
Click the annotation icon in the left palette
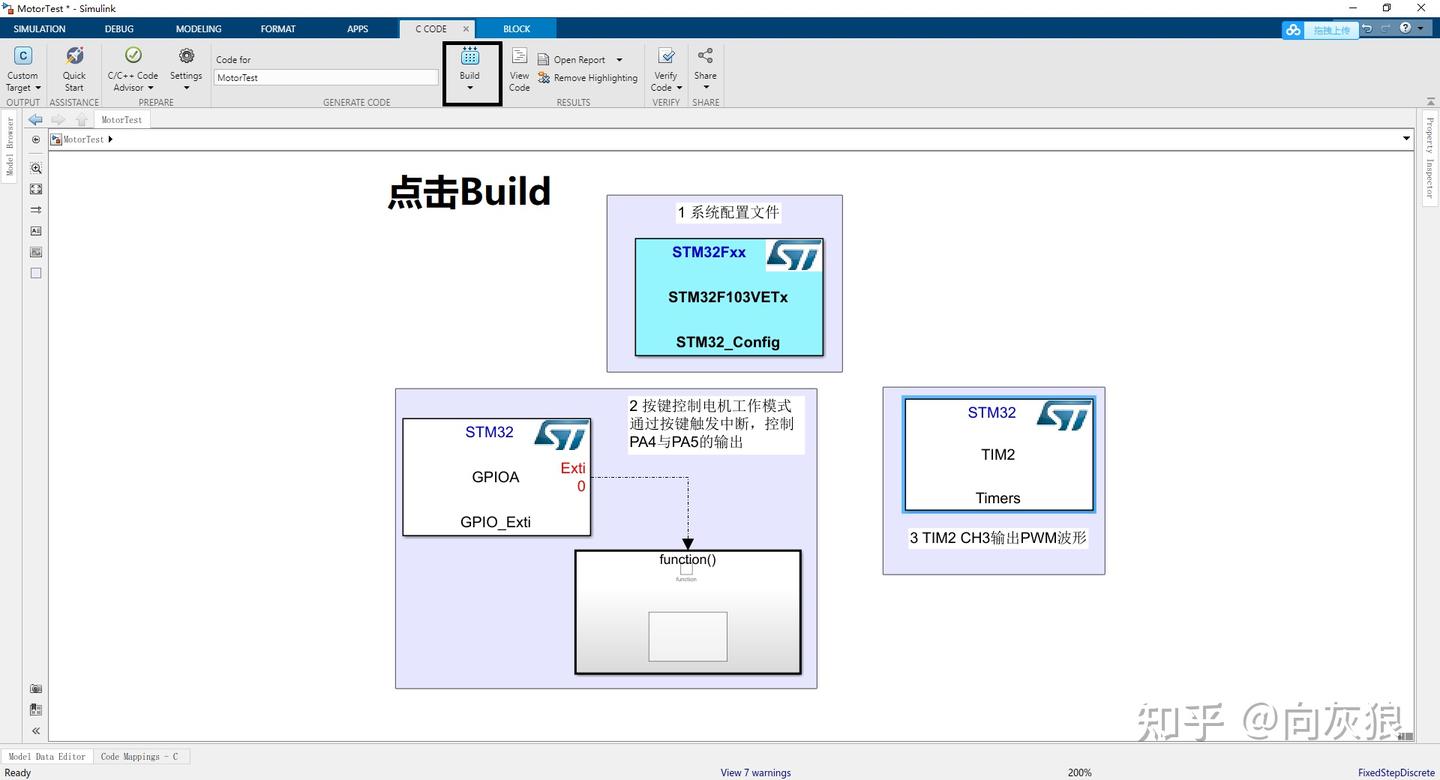pos(35,231)
